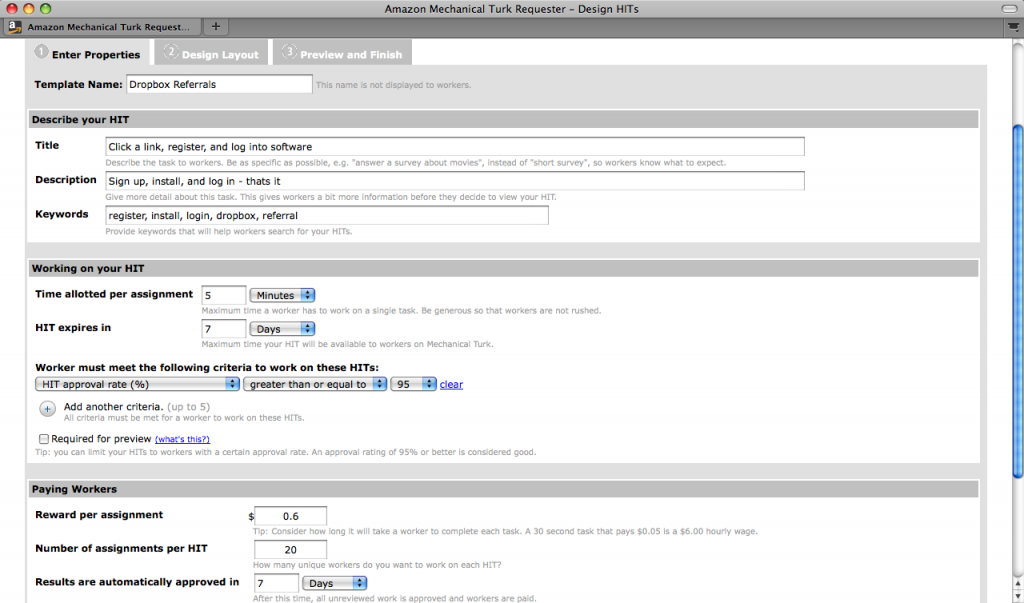This screenshot has width=1024, height=603.
Task: Click the scroll arrows at bottom of scrollbar
Action: [1017, 589]
